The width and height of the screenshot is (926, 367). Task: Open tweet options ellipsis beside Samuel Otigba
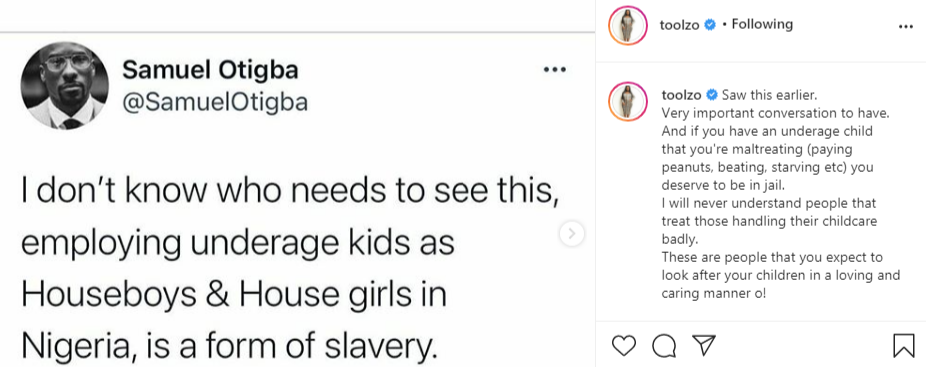coord(554,70)
